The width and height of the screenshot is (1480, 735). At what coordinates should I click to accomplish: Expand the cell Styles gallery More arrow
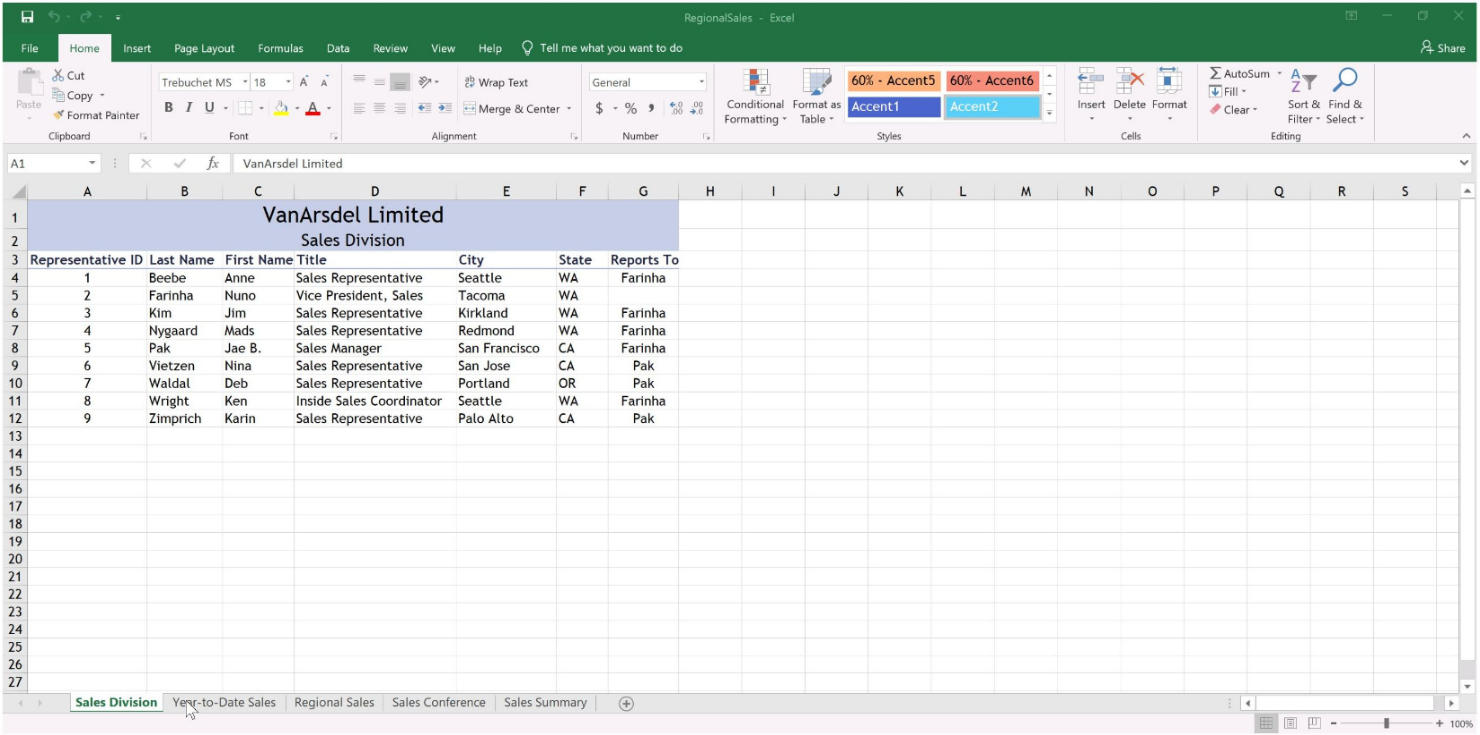1049,113
